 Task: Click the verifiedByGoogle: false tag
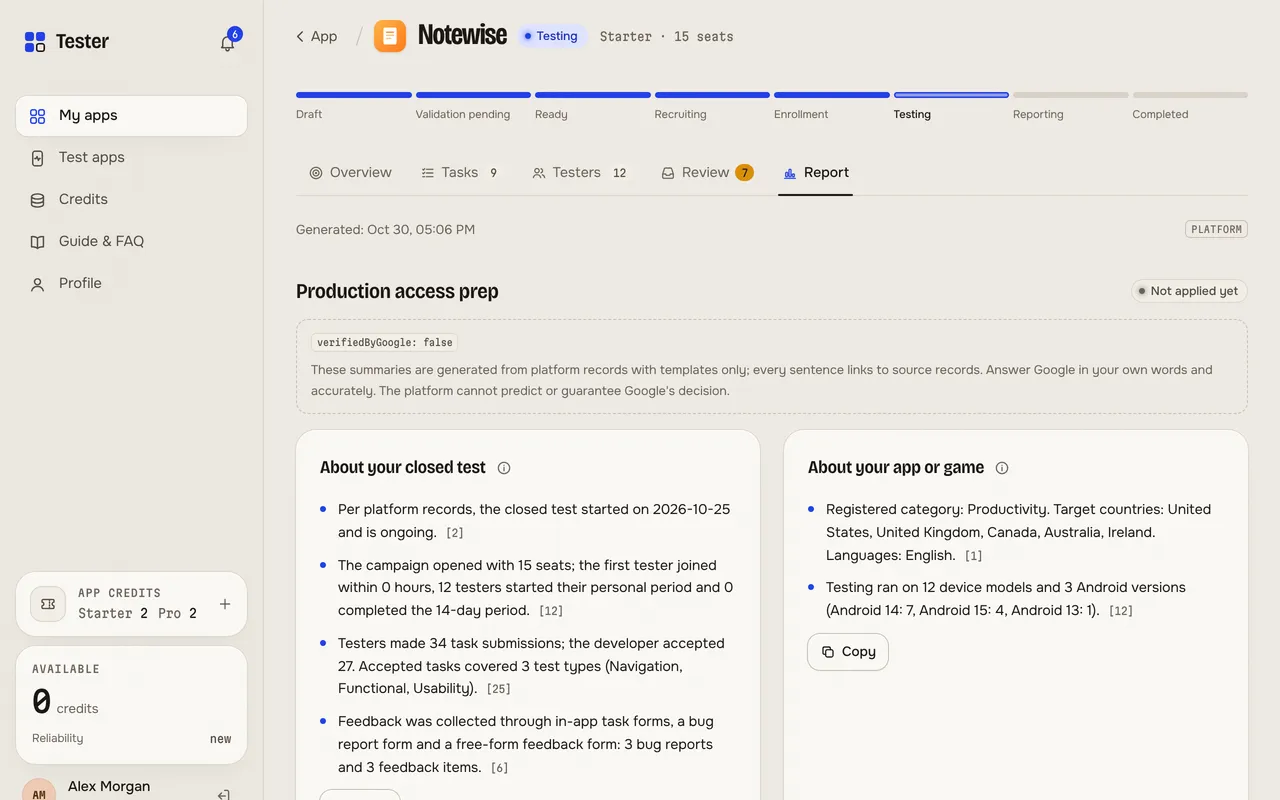[385, 342]
